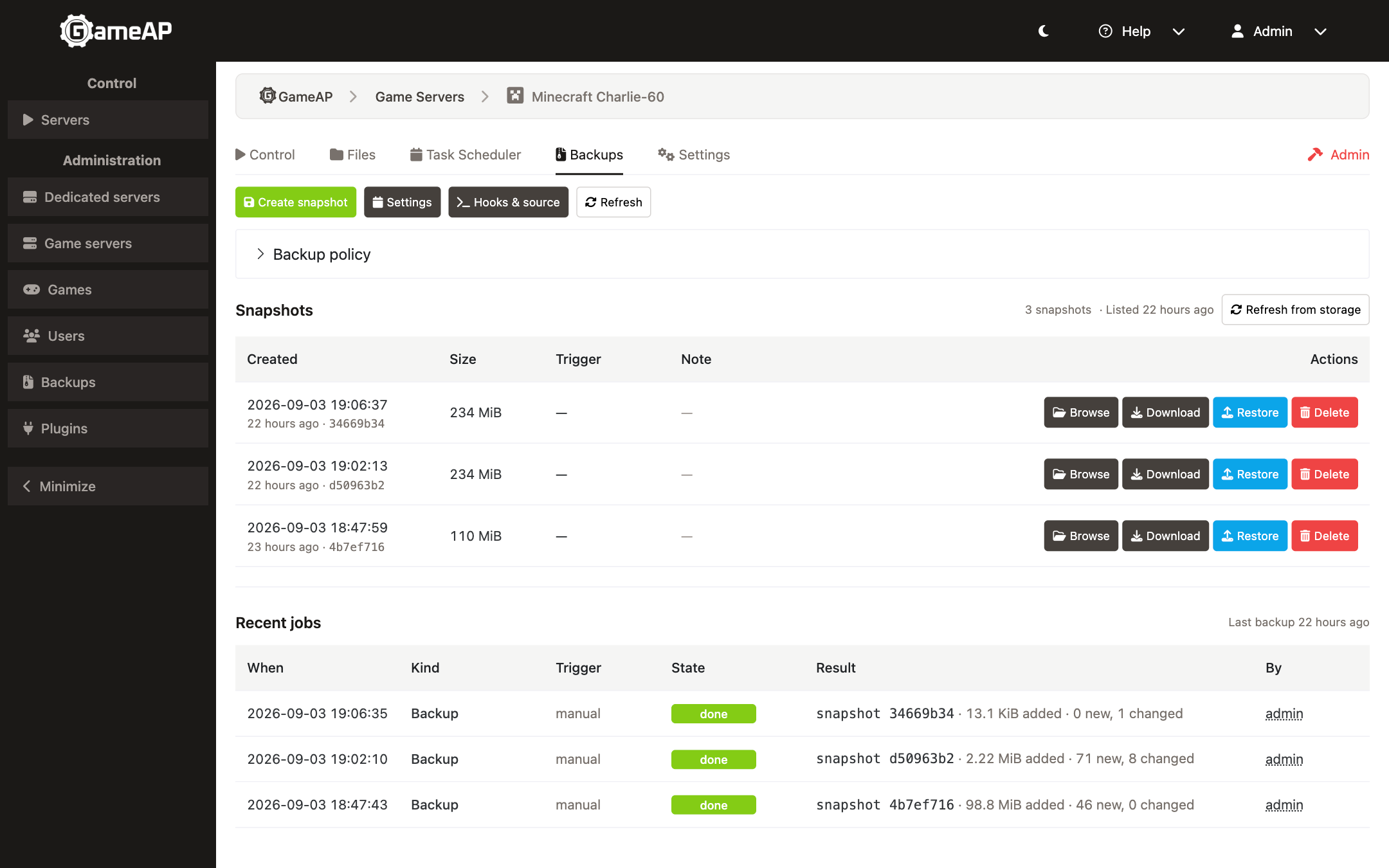Click the GameAP logo in header
Image resolution: width=1389 pixels, height=868 pixels.
(x=116, y=31)
